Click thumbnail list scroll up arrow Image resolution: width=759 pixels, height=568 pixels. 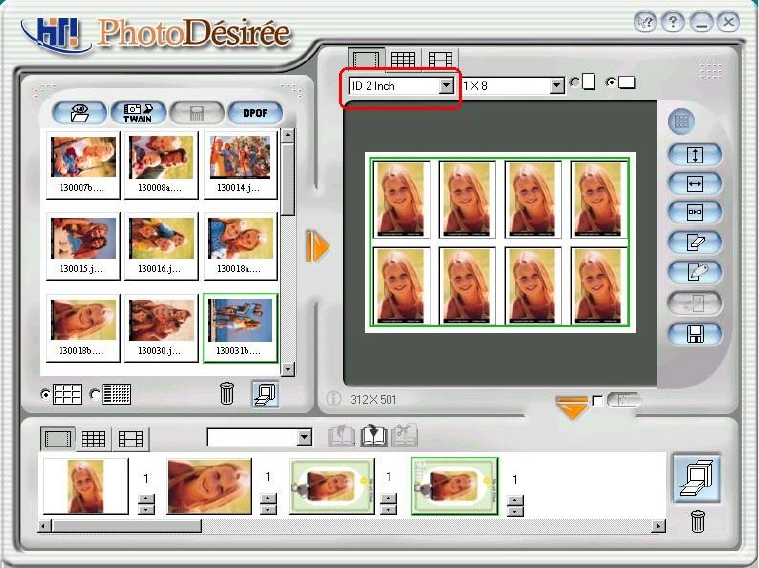pyautogui.click(x=288, y=136)
